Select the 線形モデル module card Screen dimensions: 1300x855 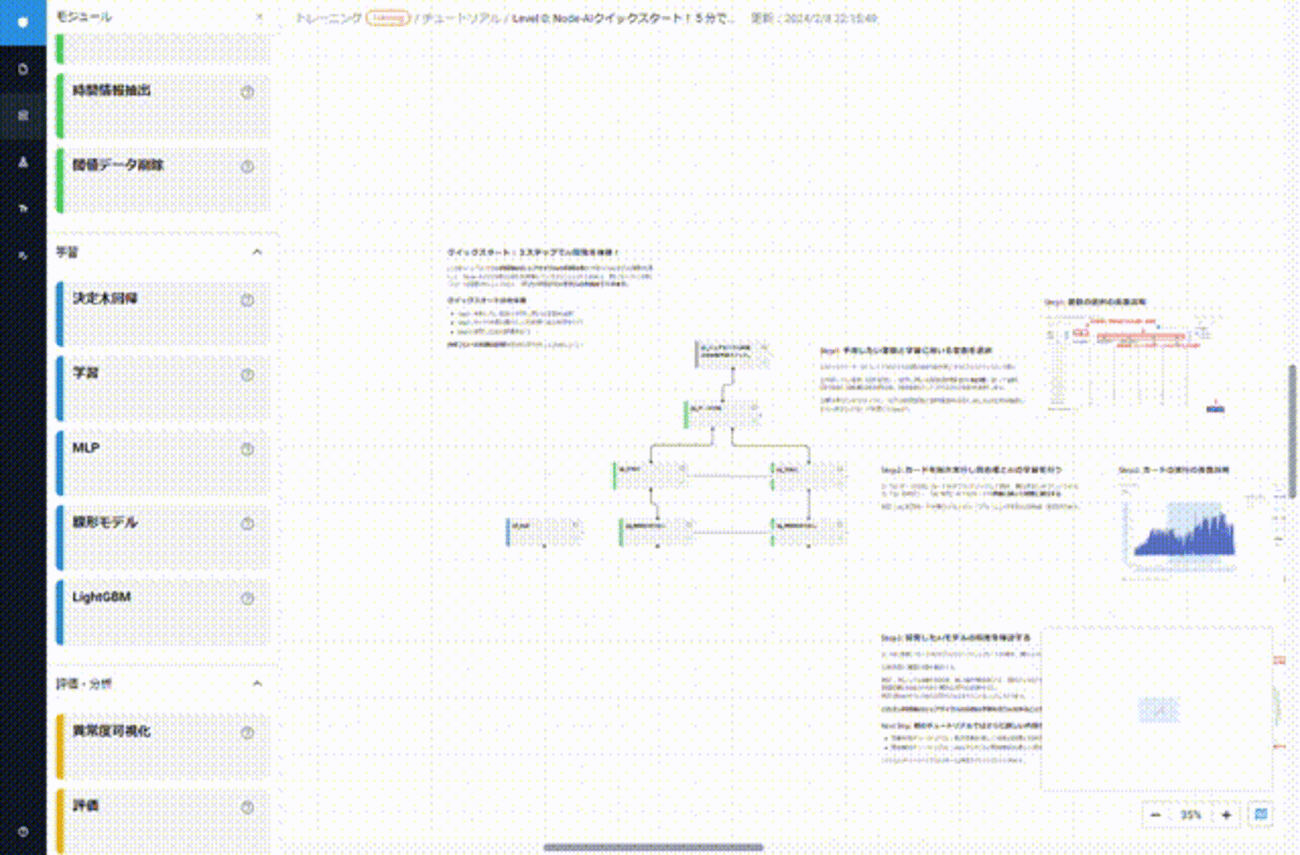(x=163, y=538)
